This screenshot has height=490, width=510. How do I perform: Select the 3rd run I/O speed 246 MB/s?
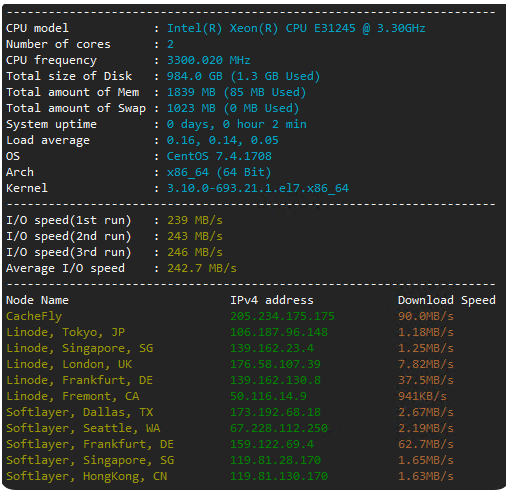tap(195, 252)
